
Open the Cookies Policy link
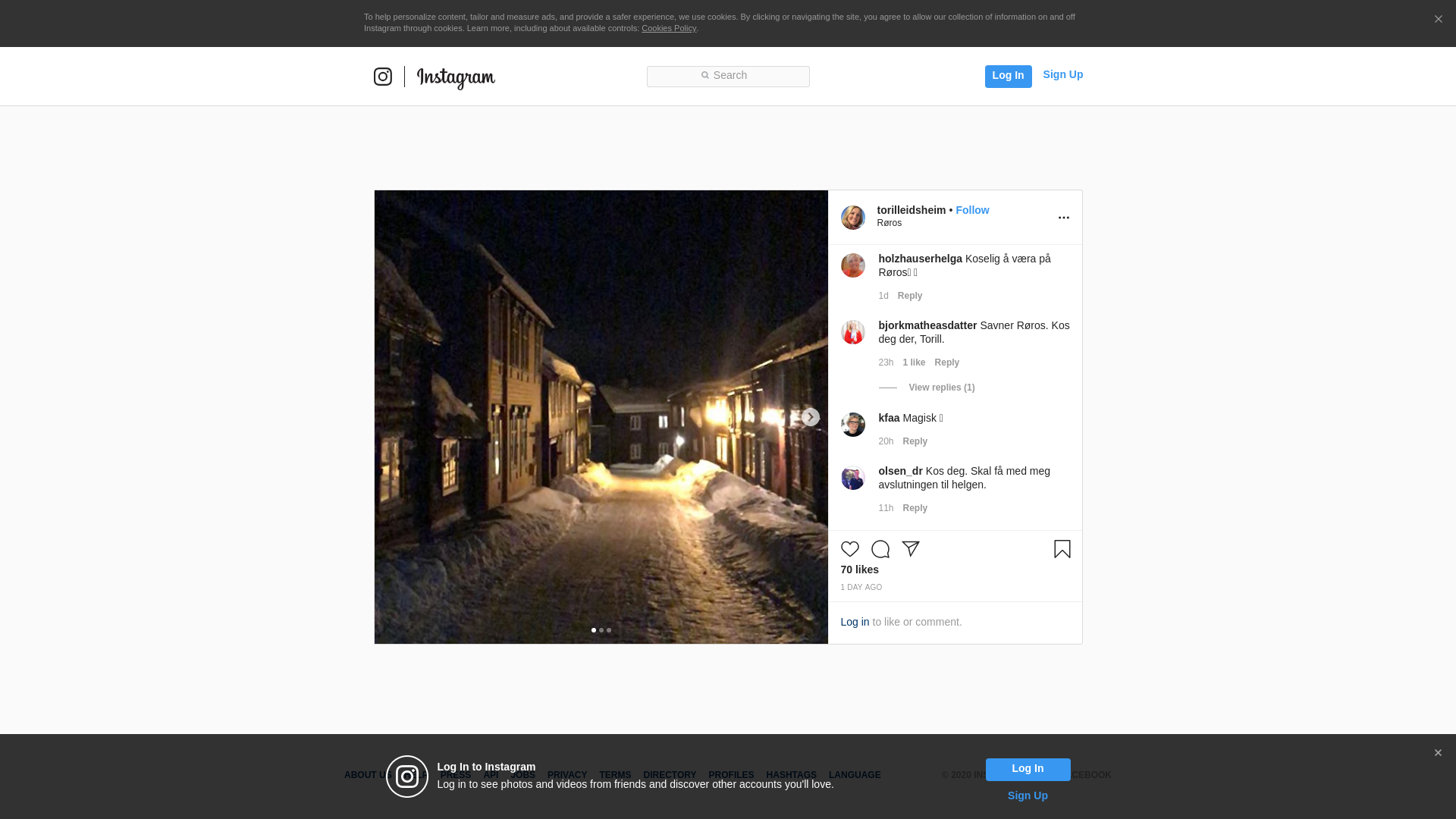coord(669,28)
